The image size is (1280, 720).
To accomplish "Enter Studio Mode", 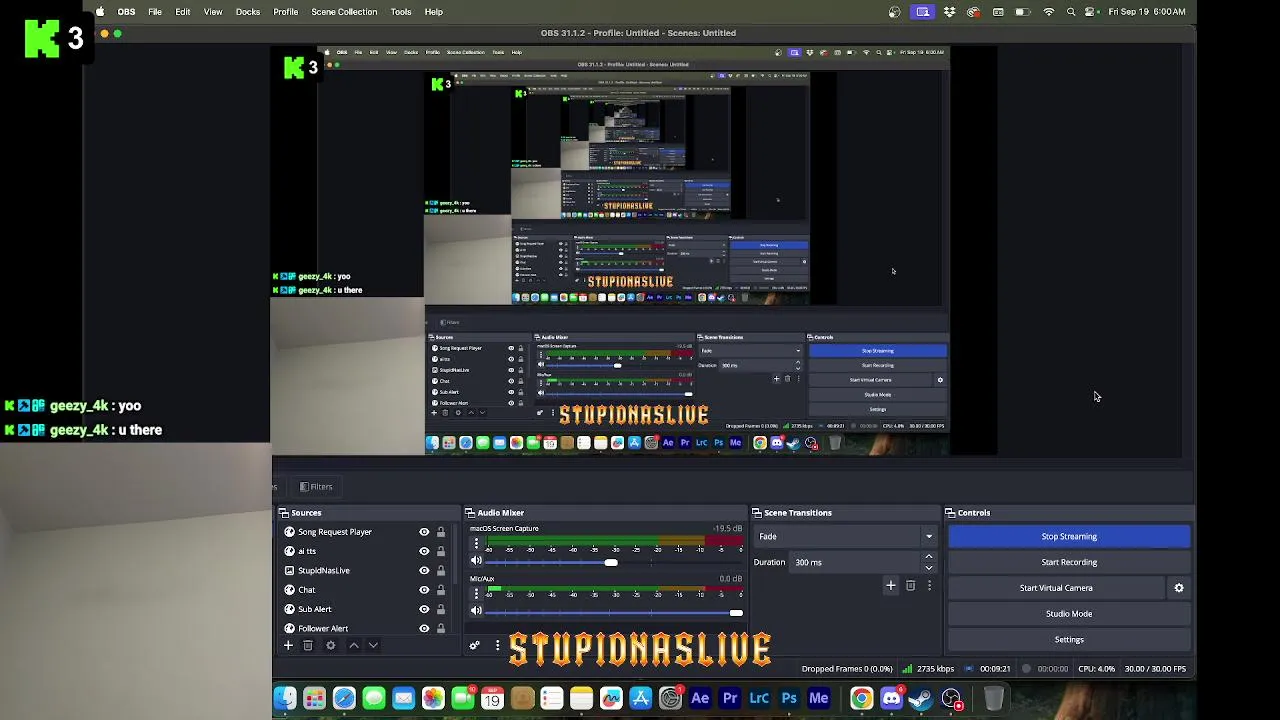I will 1069,614.
